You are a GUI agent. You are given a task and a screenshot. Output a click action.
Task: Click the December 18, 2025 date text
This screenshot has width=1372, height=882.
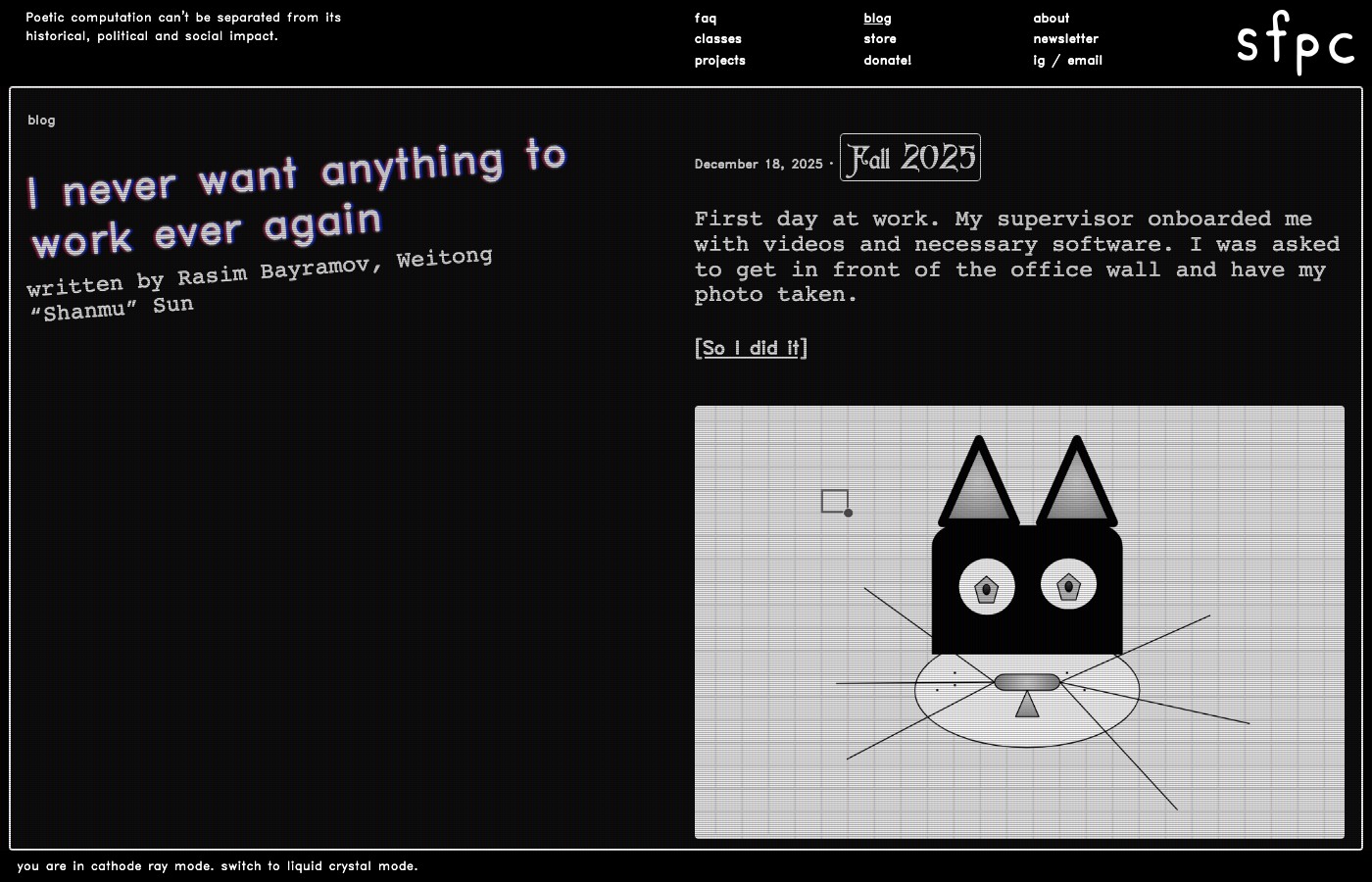pos(758,164)
